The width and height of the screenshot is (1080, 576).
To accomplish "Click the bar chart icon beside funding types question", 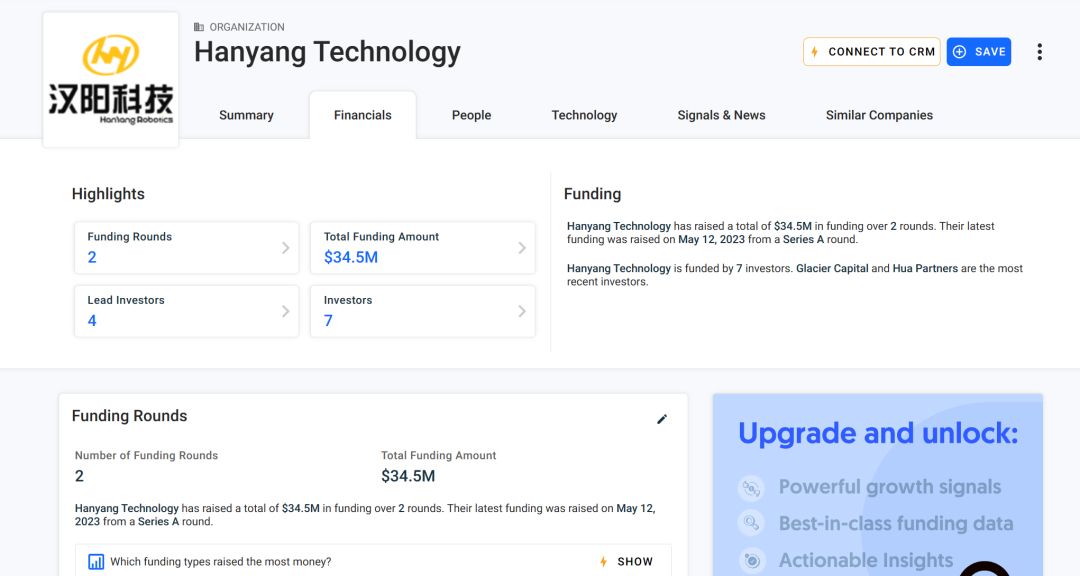I will point(96,562).
